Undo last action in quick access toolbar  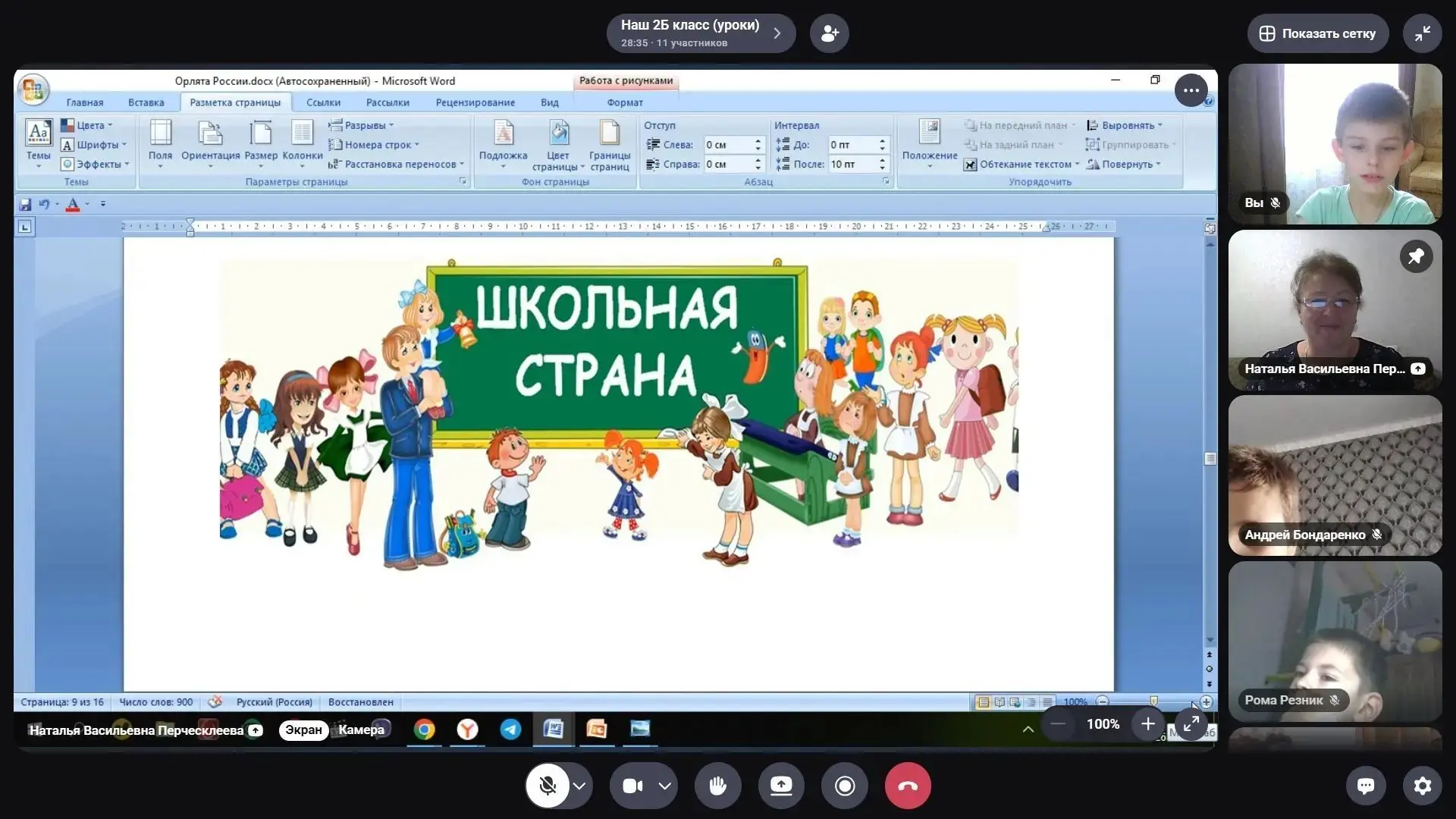44,204
